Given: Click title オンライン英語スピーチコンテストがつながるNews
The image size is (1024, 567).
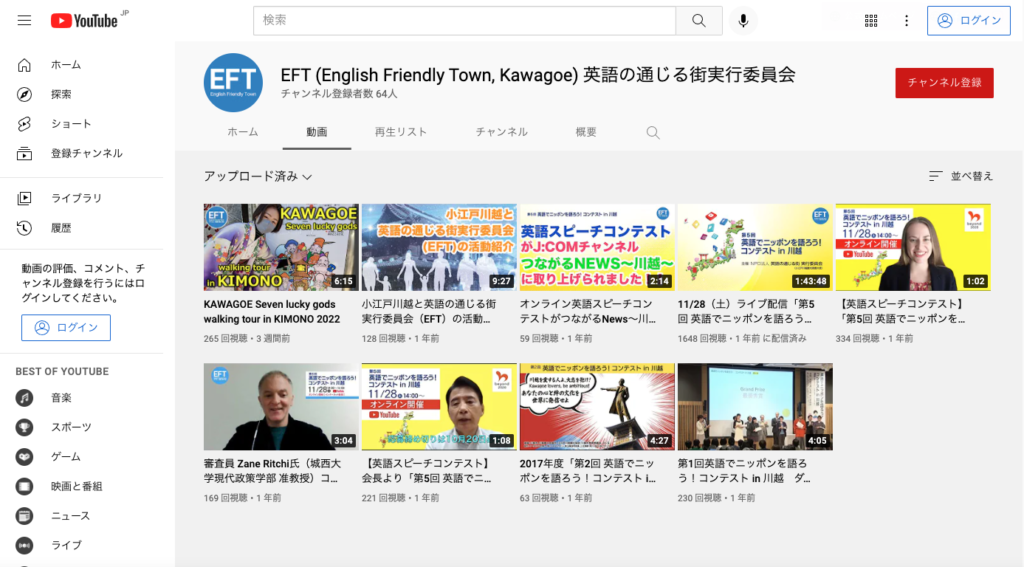Looking at the screenshot, I should (x=588, y=312).
